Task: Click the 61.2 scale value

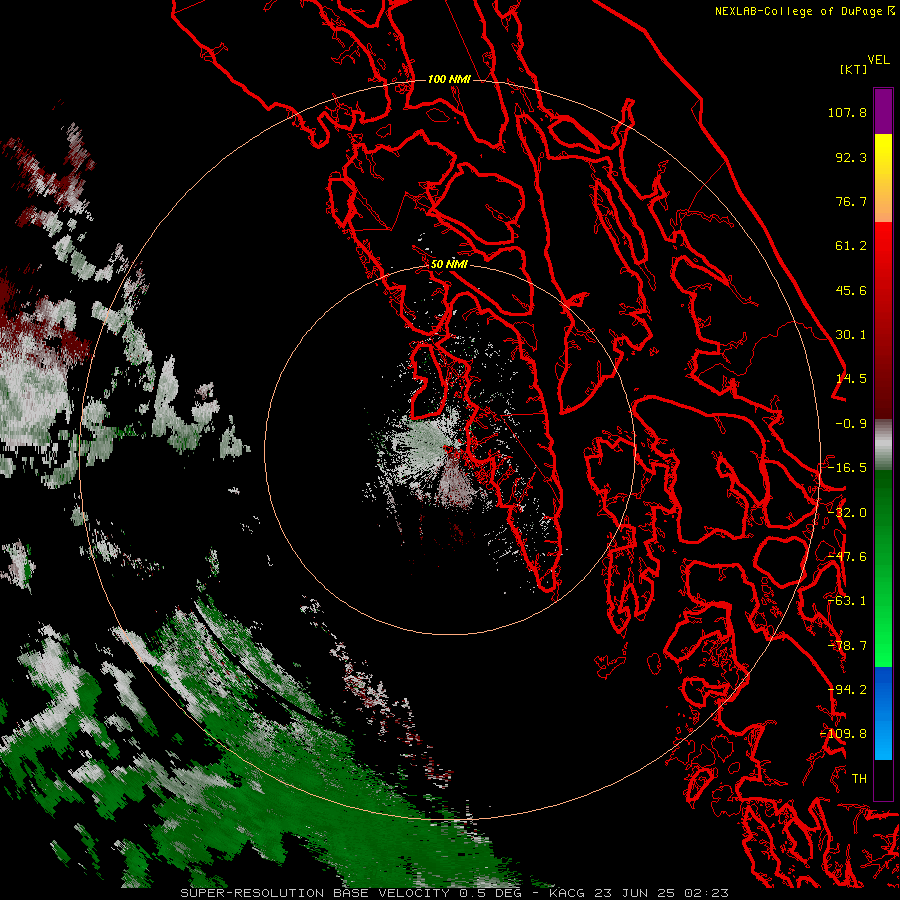Action: pos(851,246)
